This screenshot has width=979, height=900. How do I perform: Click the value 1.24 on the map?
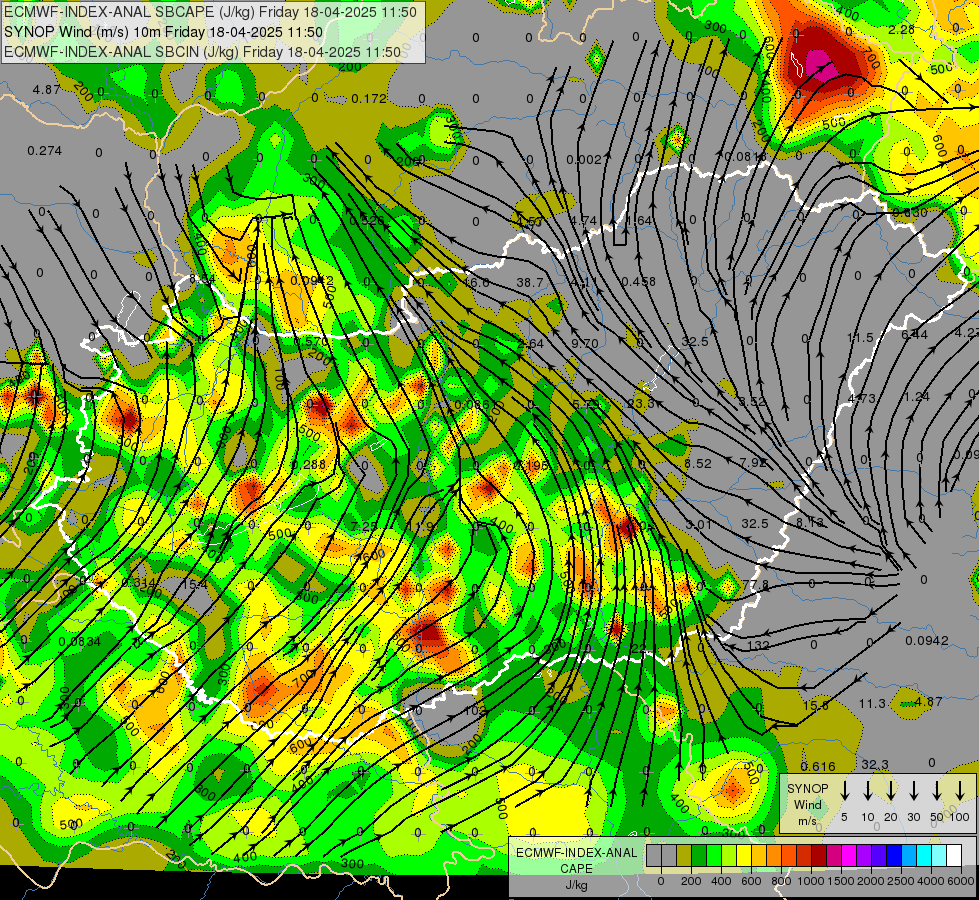(x=917, y=397)
